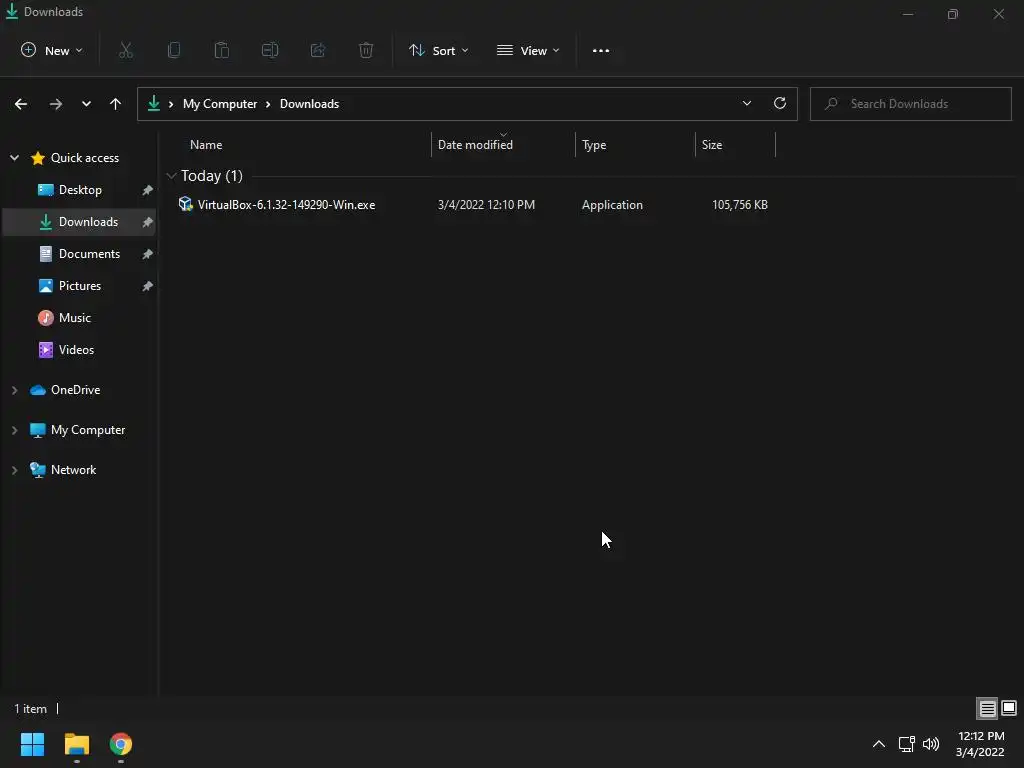Click the Rename icon in toolbar
The height and width of the screenshot is (768, 1024).
coord(270,50)
